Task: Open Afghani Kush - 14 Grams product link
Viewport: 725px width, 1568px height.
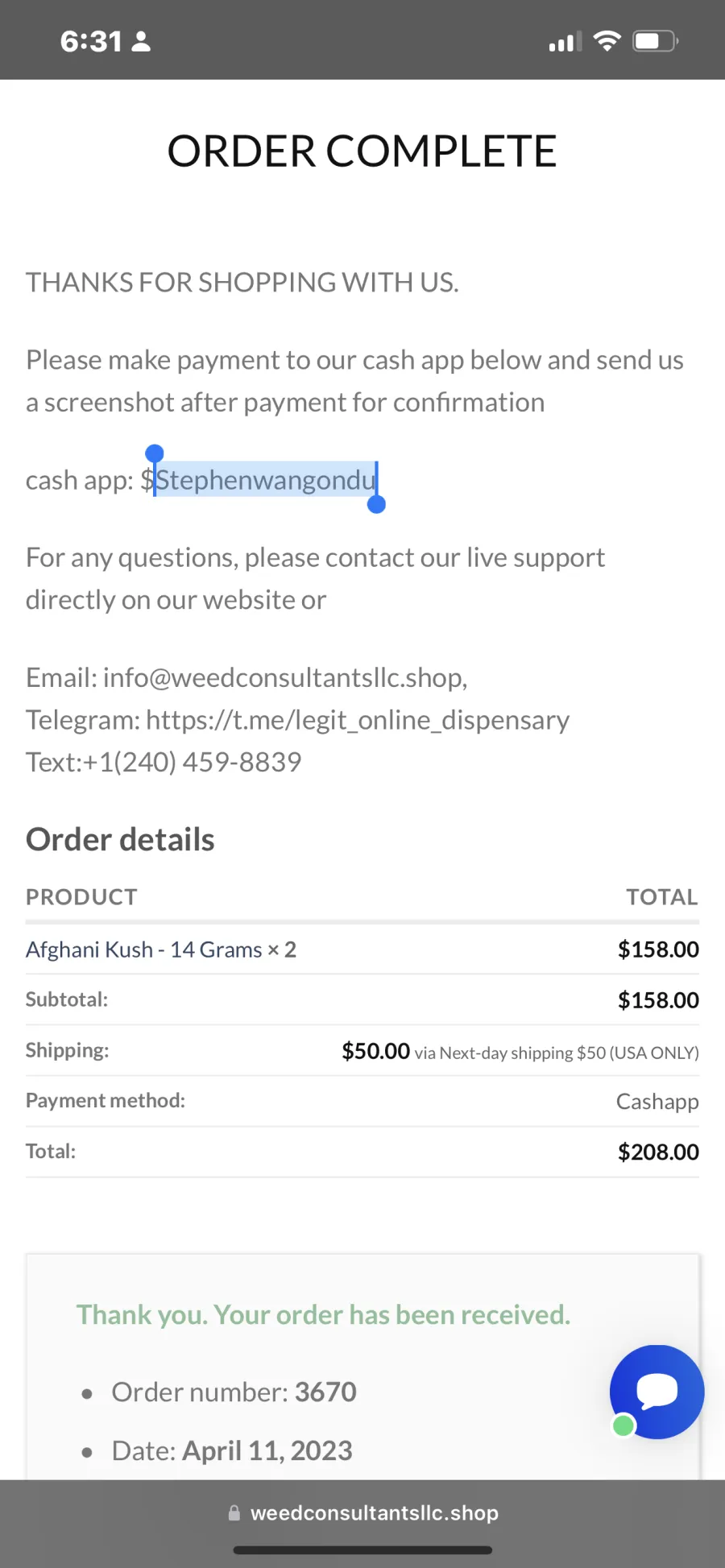Action: (x=144, y=949)
